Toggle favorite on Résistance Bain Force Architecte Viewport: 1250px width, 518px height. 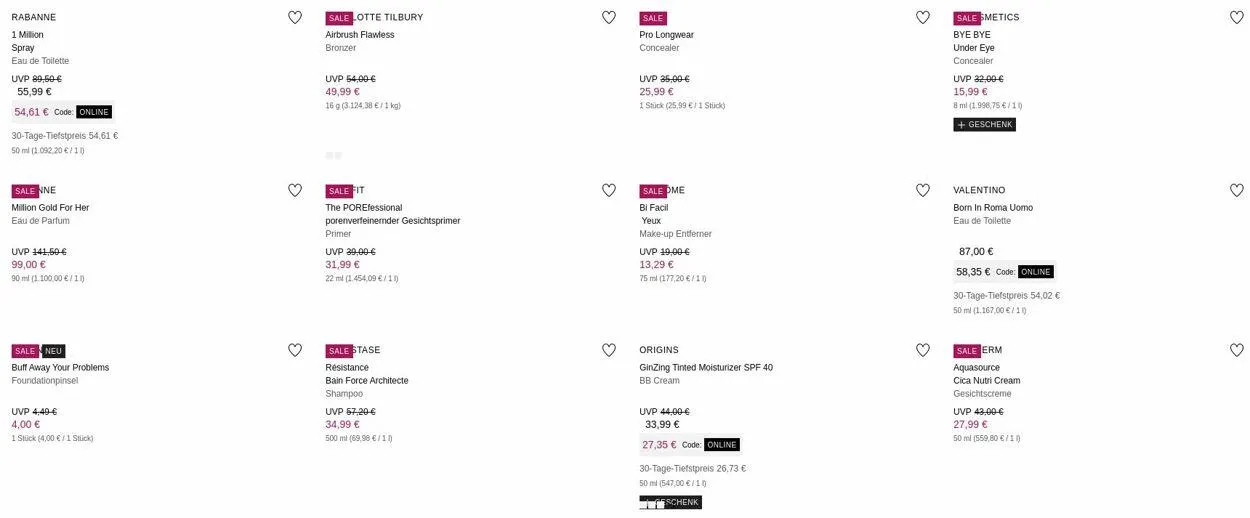coord(609,350)
